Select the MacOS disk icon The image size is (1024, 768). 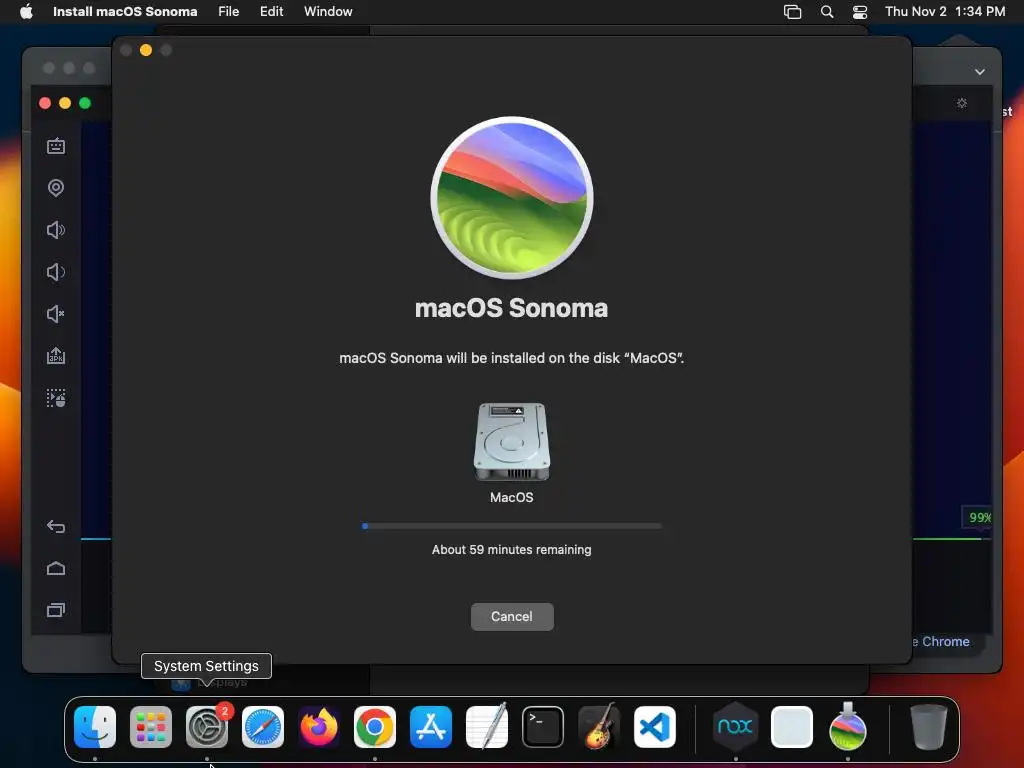pos(512,442)
